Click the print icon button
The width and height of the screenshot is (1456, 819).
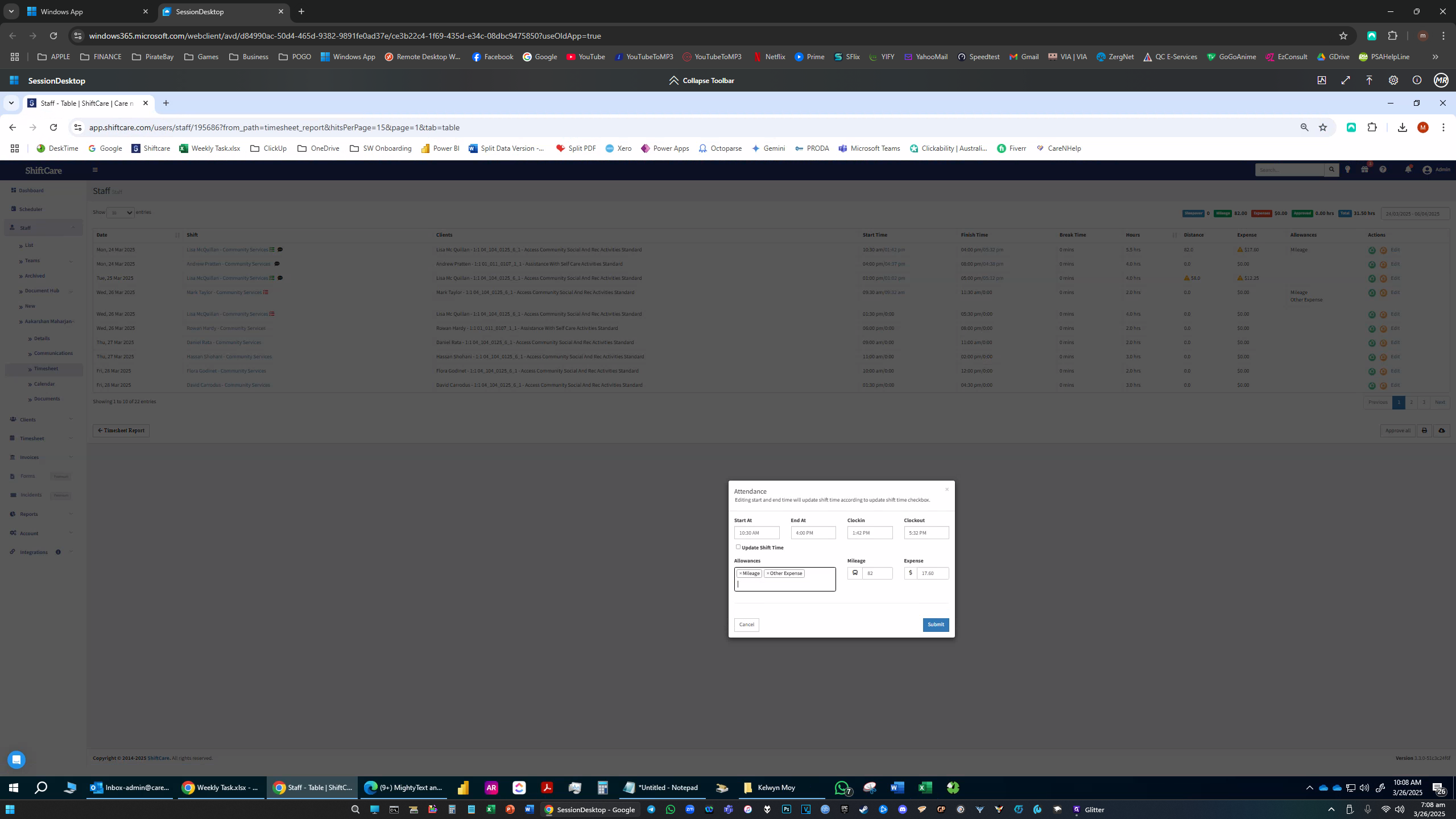coord(1424,431)
